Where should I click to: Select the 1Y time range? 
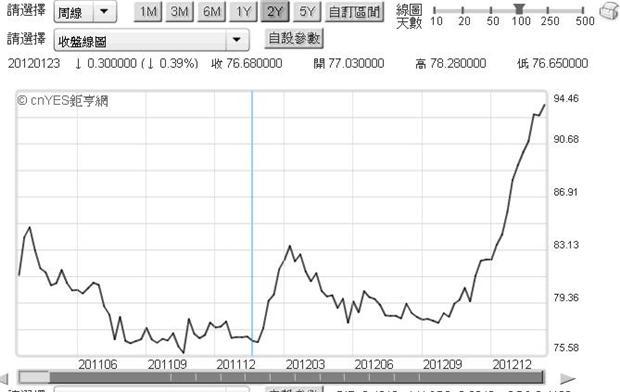coord(244,12)
